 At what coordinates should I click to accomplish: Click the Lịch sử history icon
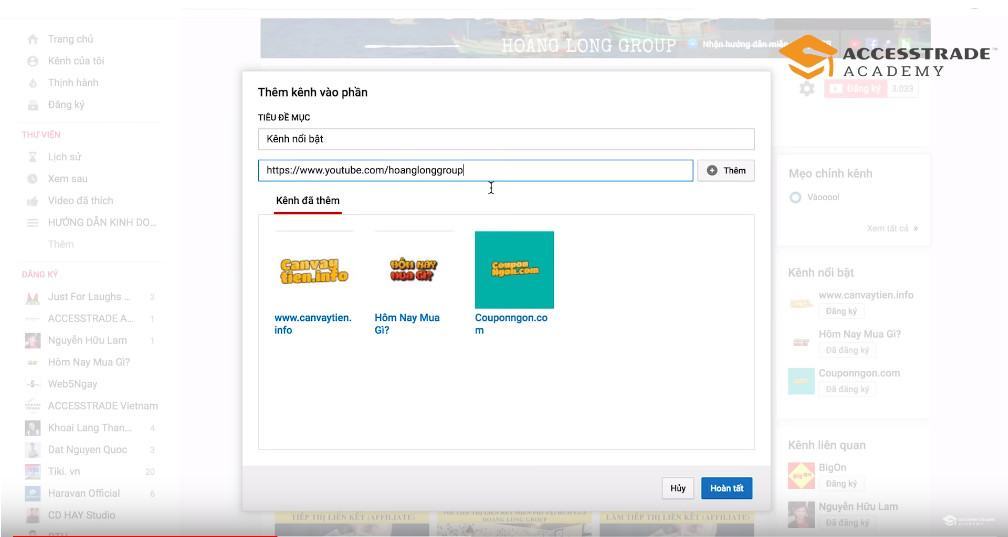tap(33, 157)
